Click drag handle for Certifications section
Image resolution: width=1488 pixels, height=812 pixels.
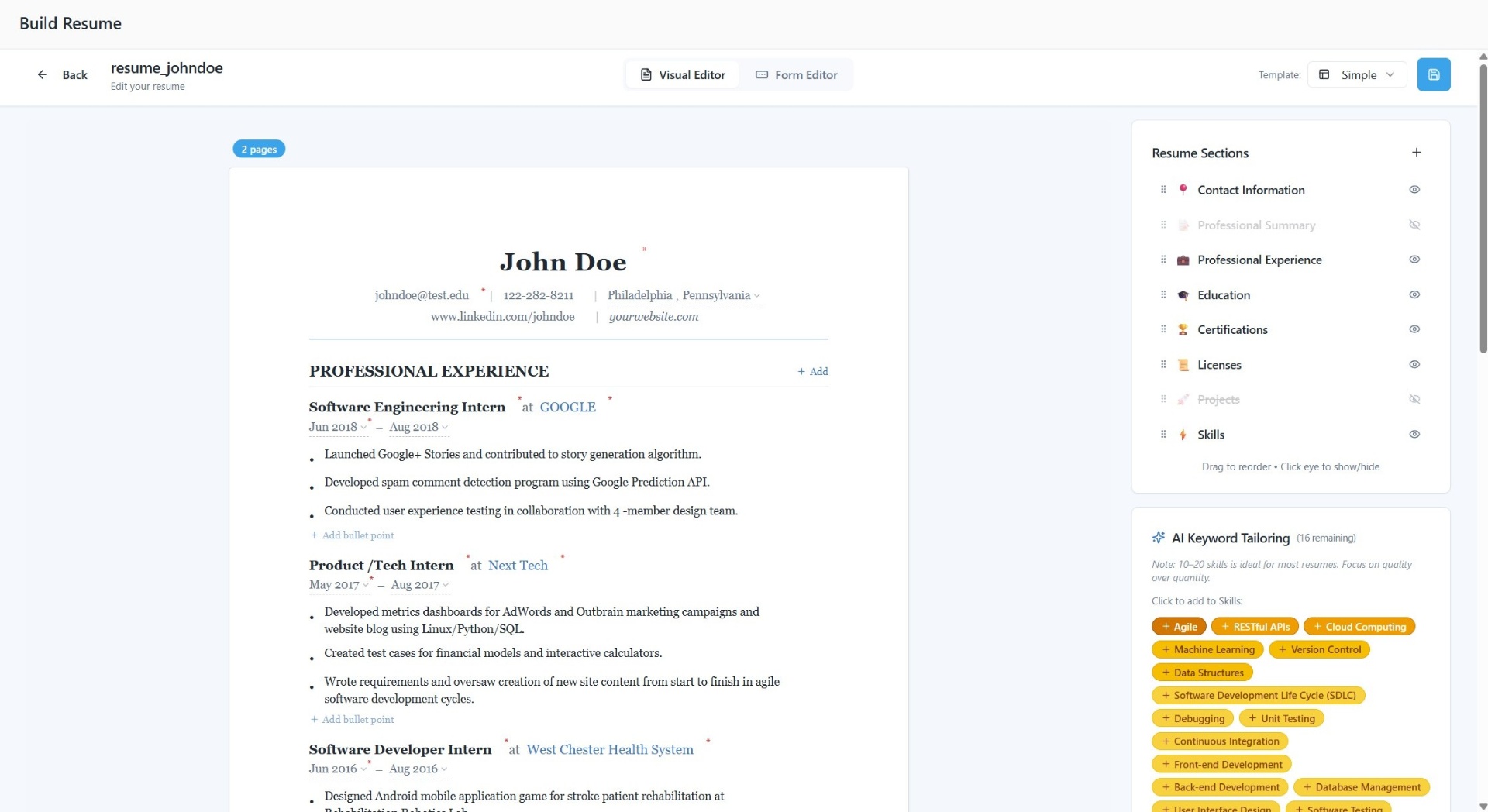pos(1162,329)
